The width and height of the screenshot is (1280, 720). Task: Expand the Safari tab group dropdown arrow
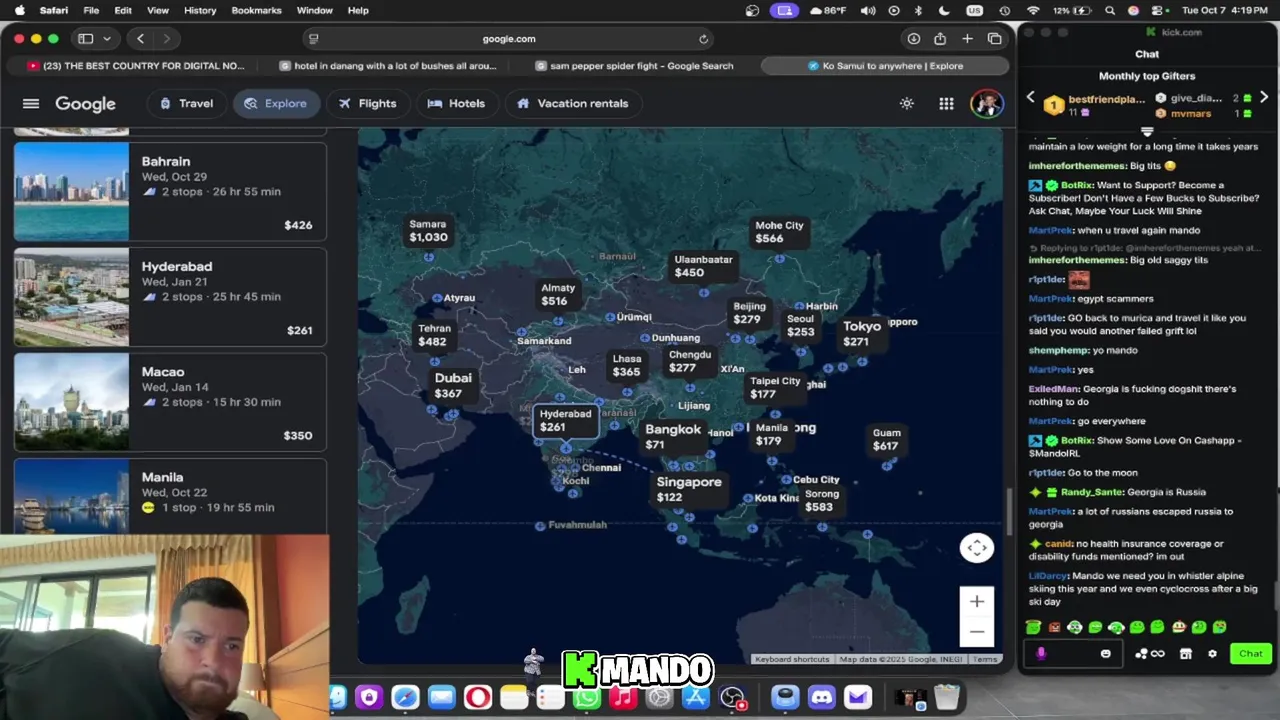click(106, 39)
